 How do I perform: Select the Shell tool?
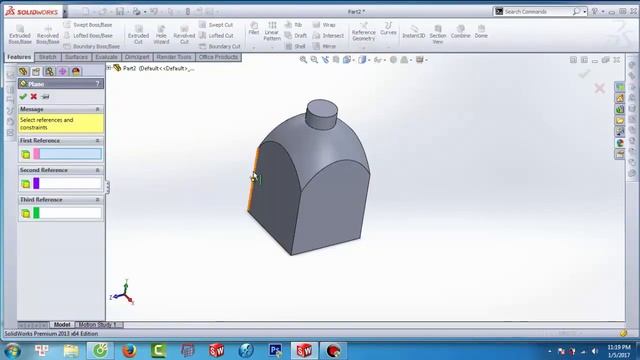(x=296, y=46)
